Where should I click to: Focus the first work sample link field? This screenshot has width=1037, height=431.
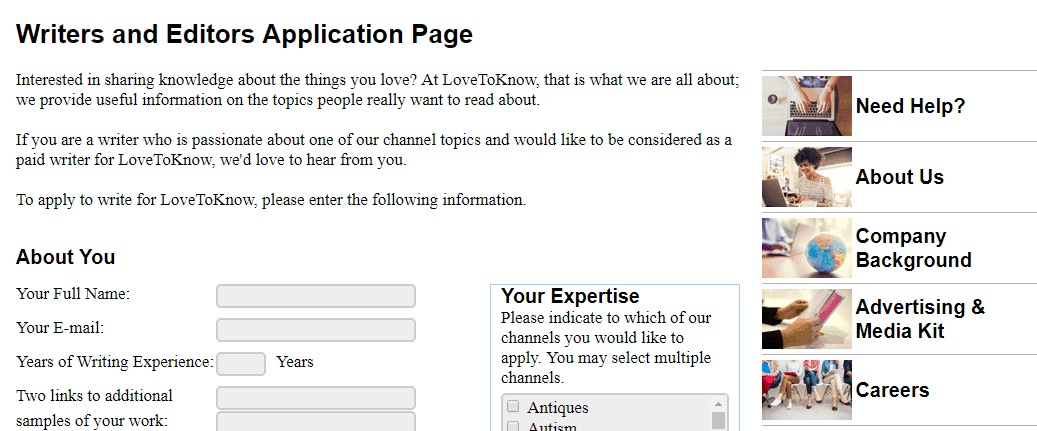click(316, 398)
